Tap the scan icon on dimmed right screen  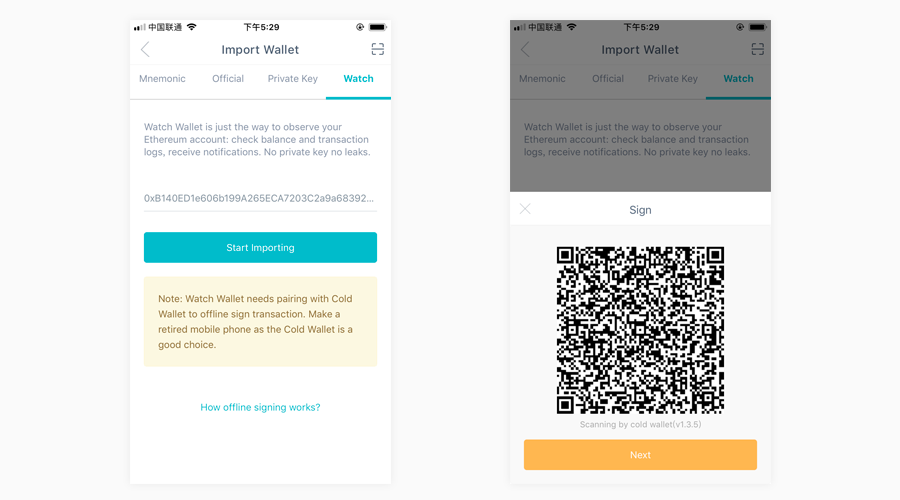(x=757, y=49)
